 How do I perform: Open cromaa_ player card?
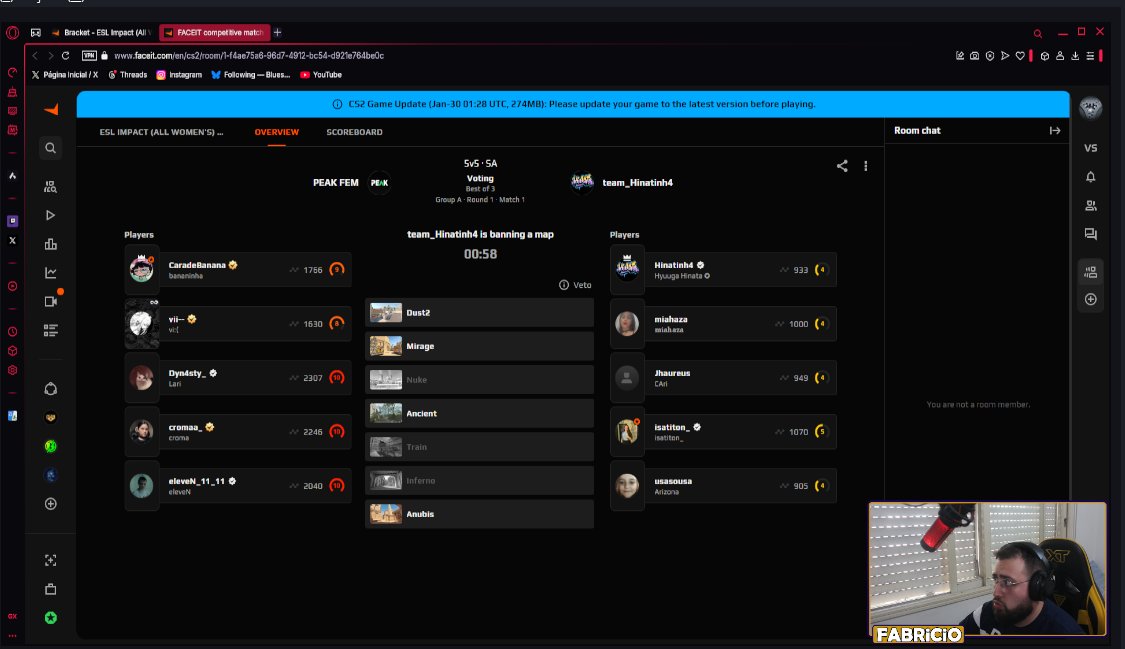coord(238,432)
